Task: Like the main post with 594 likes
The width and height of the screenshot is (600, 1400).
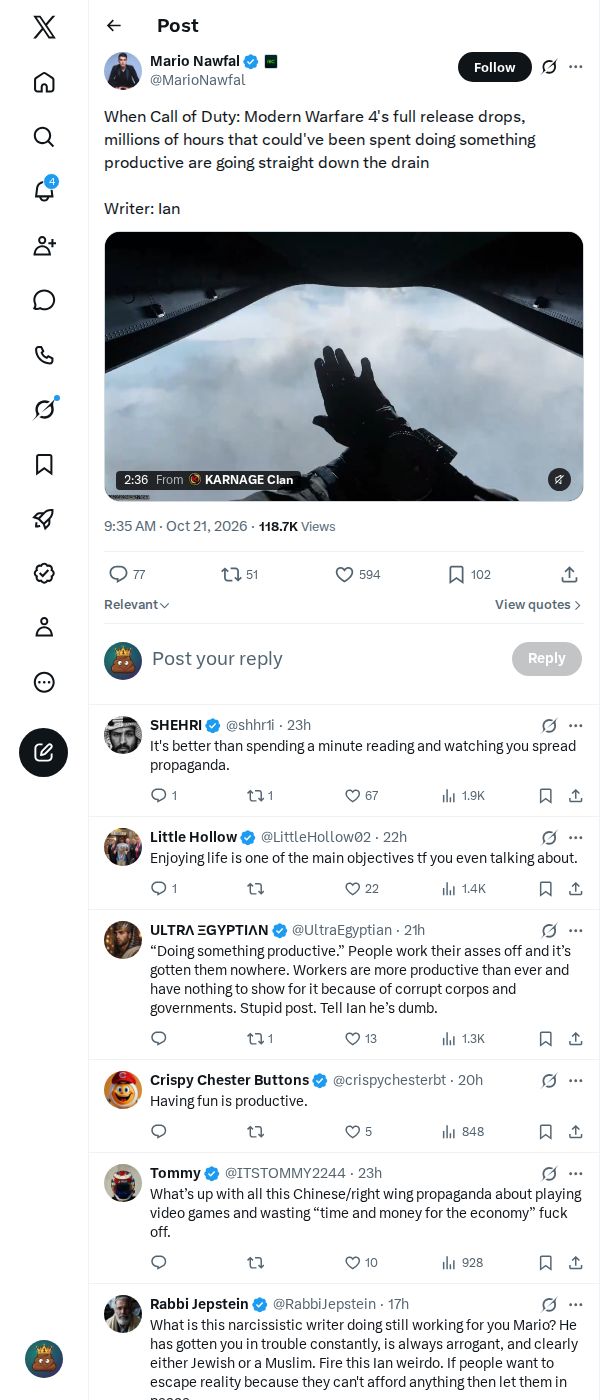Action: tap(357, 574)
